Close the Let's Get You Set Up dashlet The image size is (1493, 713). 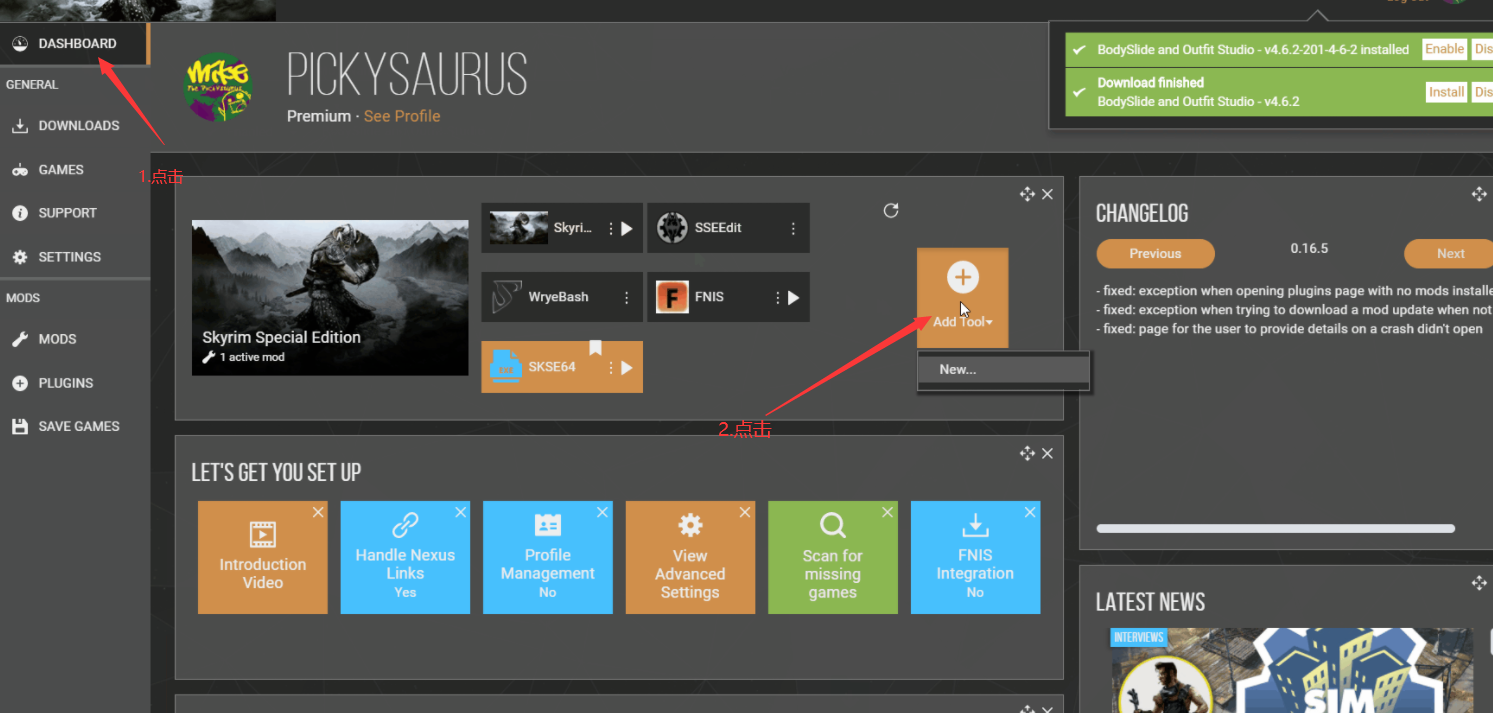1047,453
